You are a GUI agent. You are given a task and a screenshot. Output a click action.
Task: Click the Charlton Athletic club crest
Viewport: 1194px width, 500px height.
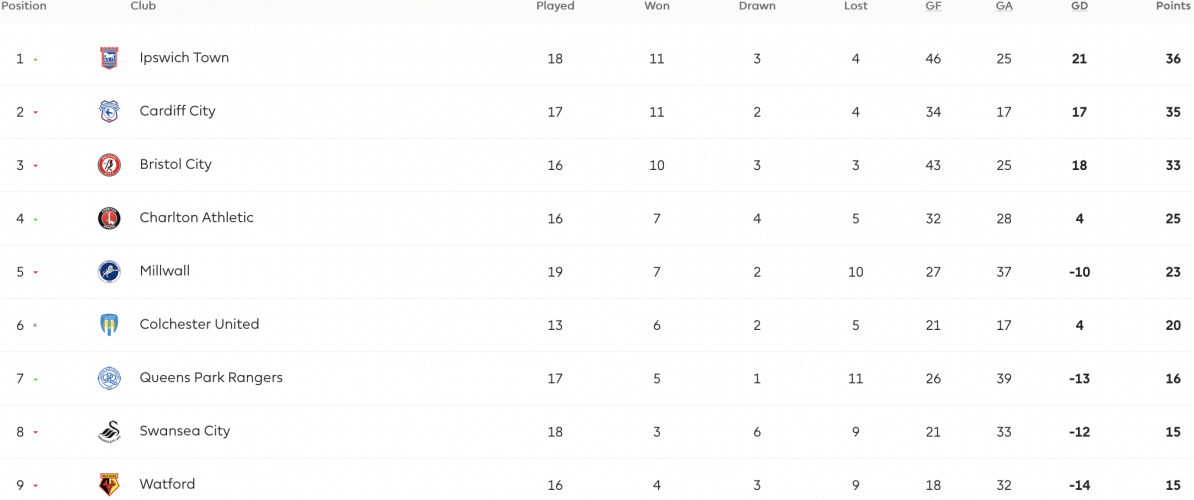pos(109,218)
